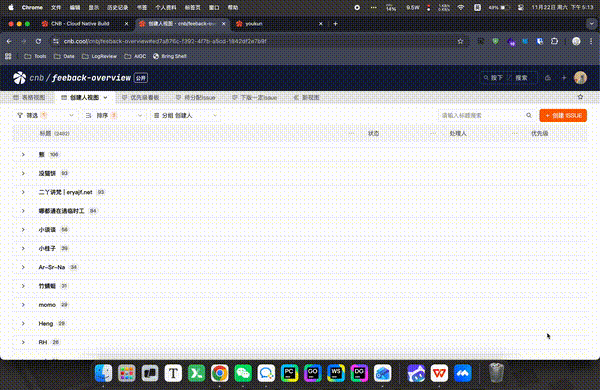The width and height of the screenshot is (600, 390).
Task: Open the 个人资料 menu
Action: click(x=166, y=7)
